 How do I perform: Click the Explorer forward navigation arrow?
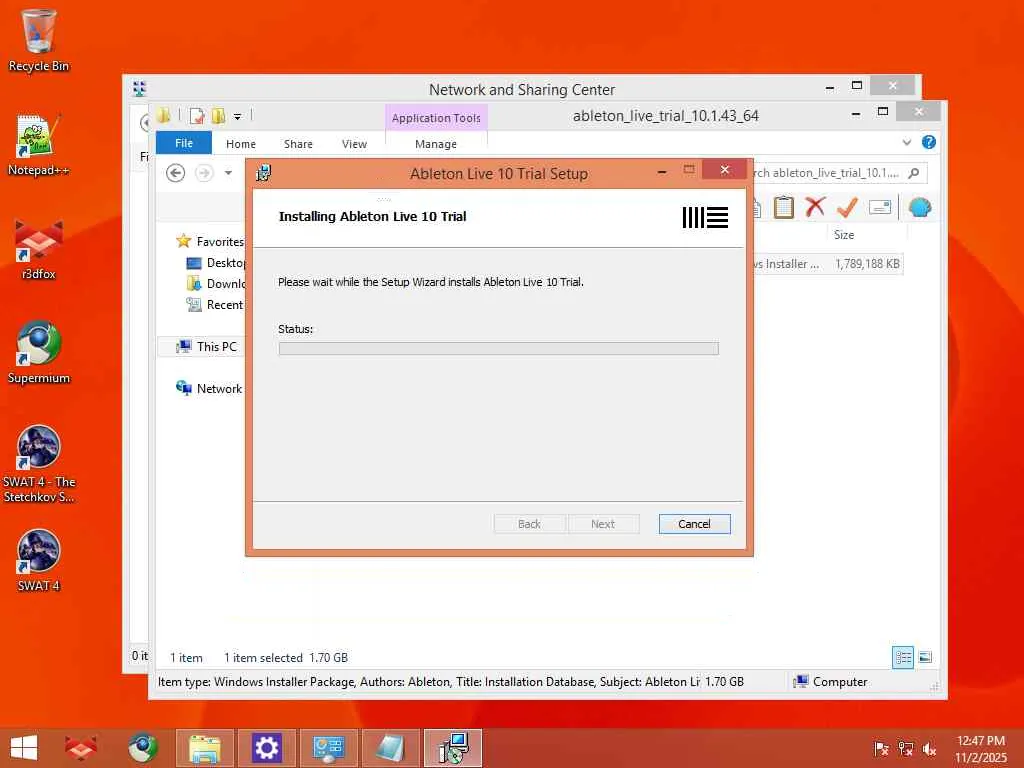[x=204, y=173]
